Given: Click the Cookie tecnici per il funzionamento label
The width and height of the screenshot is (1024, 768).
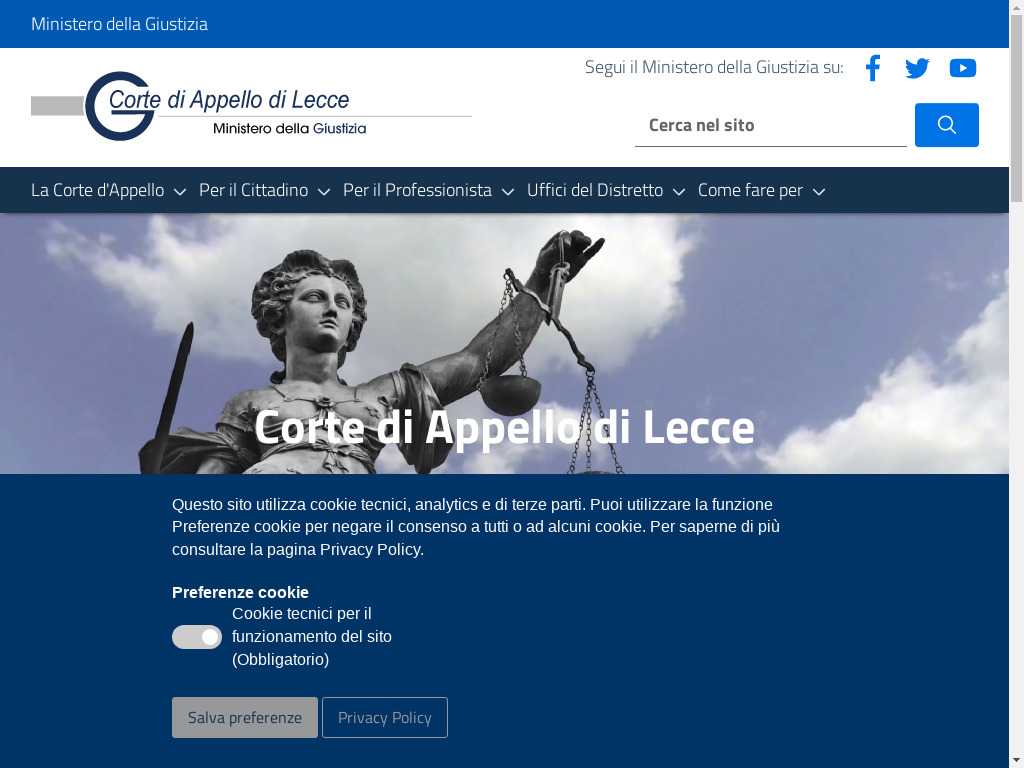Looking at the screenshot, I should (x=312, y=637).
